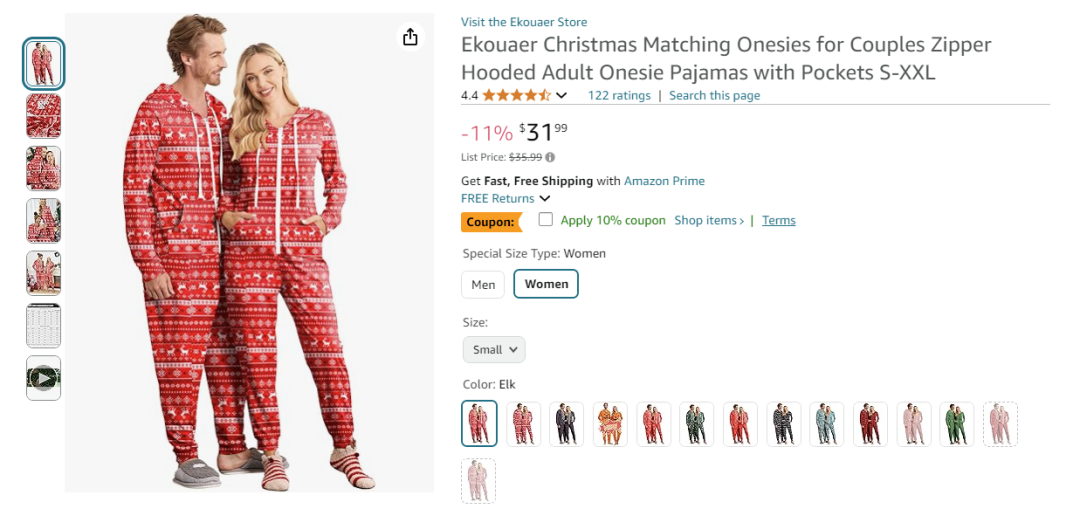The image size is (1080, 509).
Task: Open the coupon Terms link
Action: point(779,220)
